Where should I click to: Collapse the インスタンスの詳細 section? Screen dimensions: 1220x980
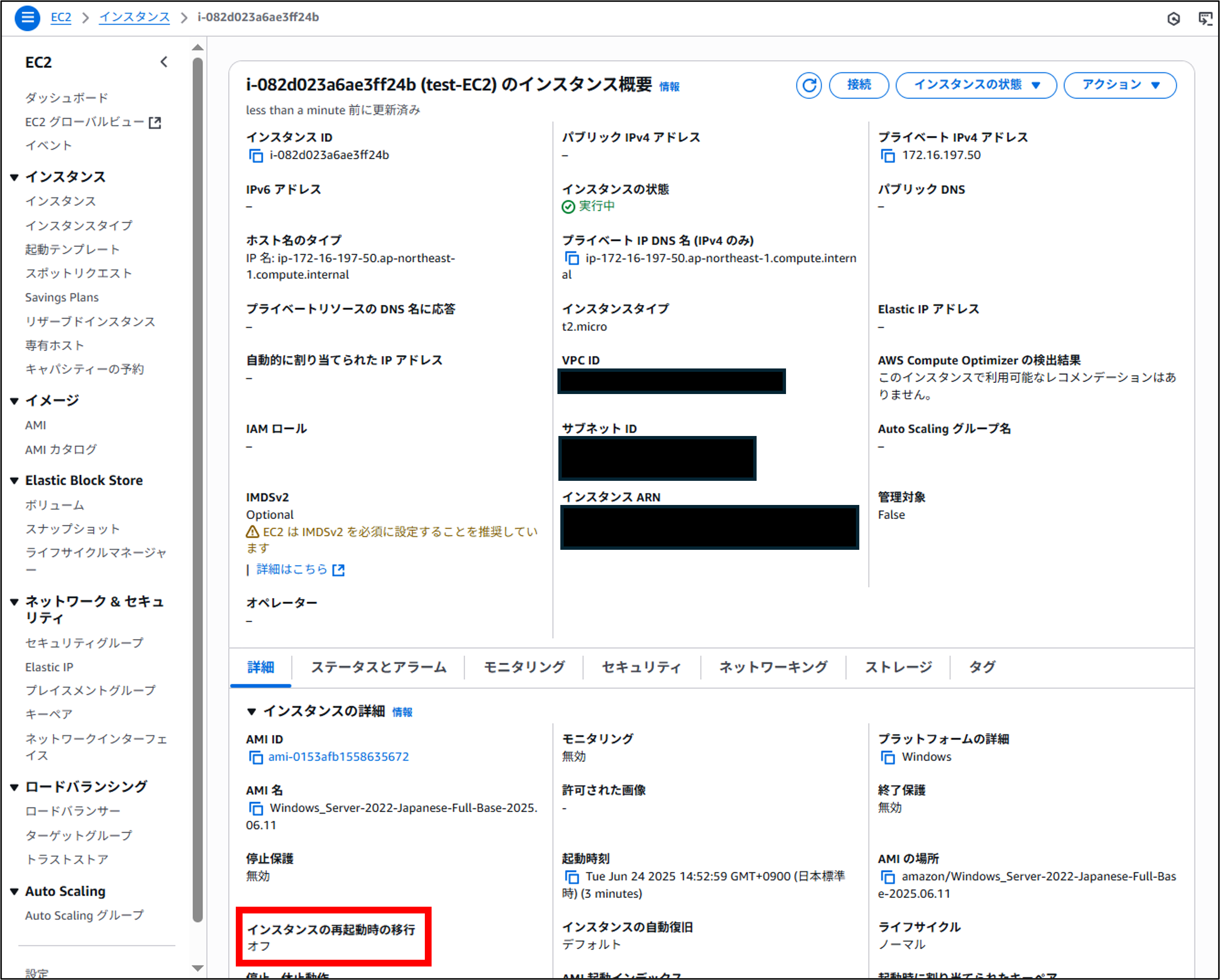(252, 712)
